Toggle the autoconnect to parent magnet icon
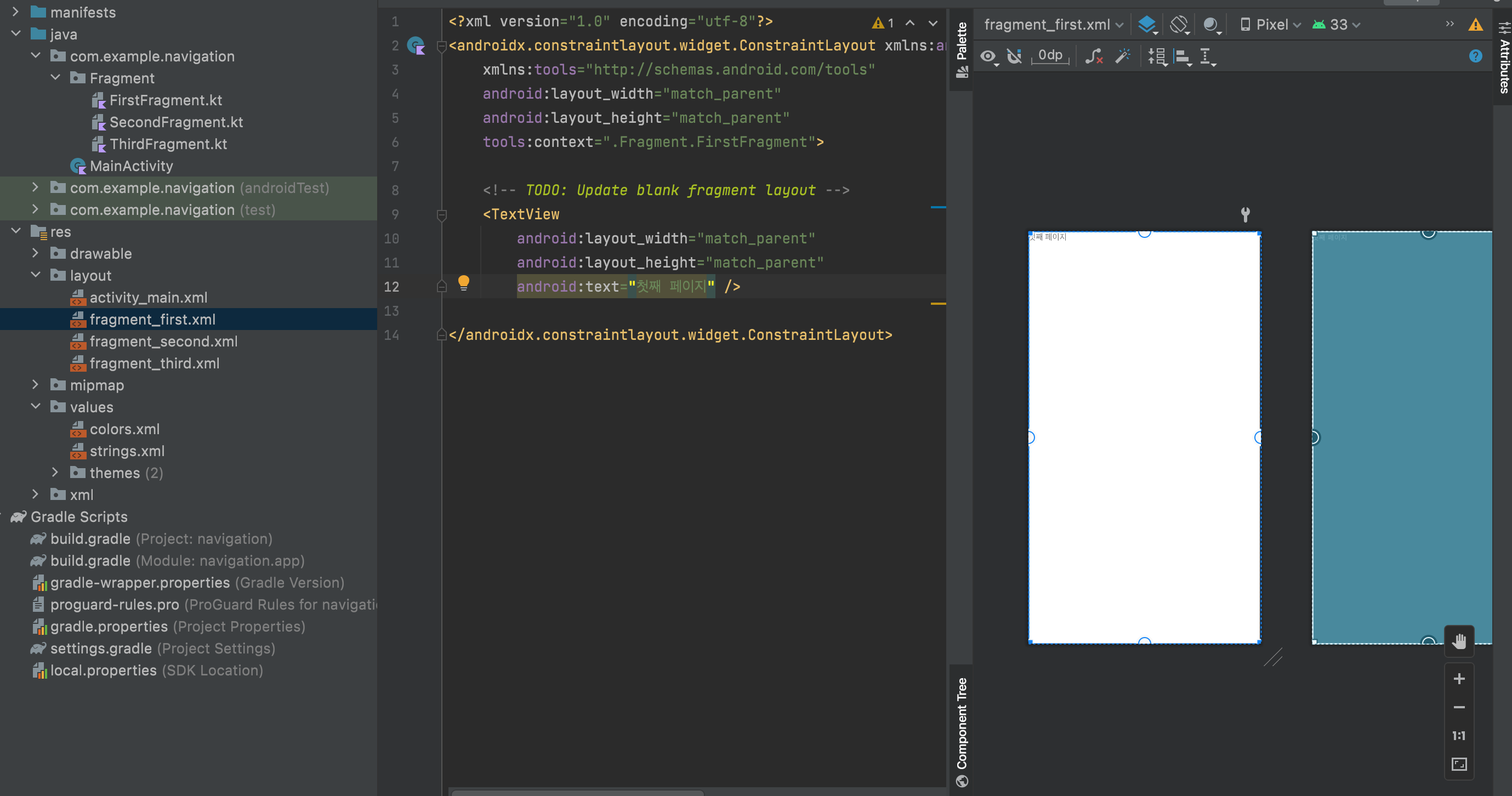The width and height of the screenshot is (1512, 796). coord(1014,56)
